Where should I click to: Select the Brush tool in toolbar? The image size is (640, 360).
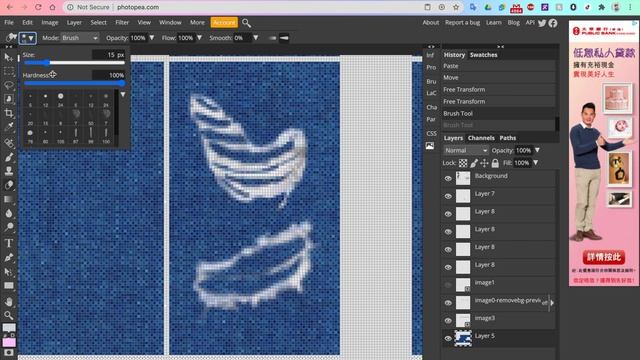point(9,157)
